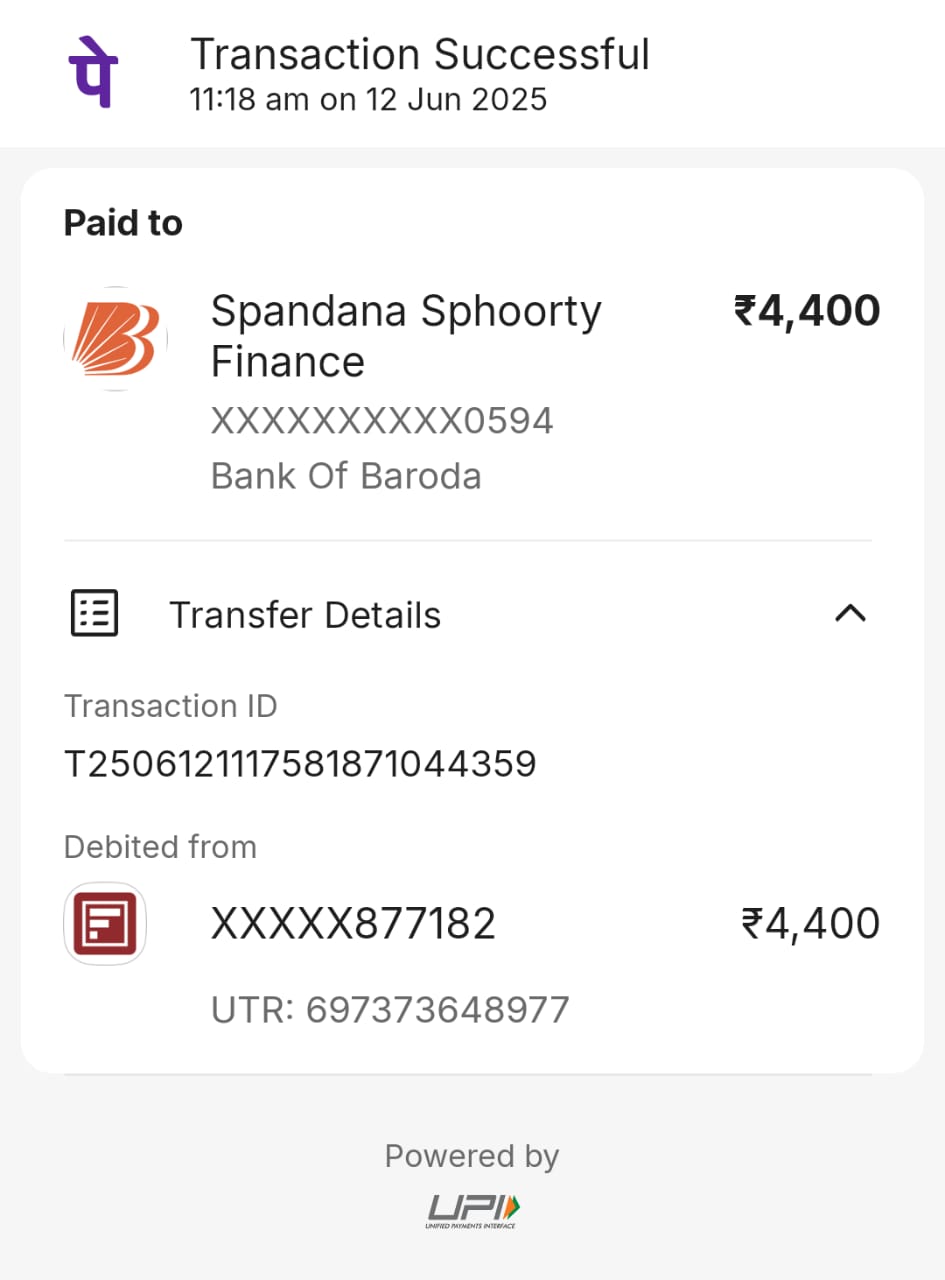This screenshot has width=945, height=1280.
Task: Click the Bank of Baroda logo
Action: tap(115, 339)
